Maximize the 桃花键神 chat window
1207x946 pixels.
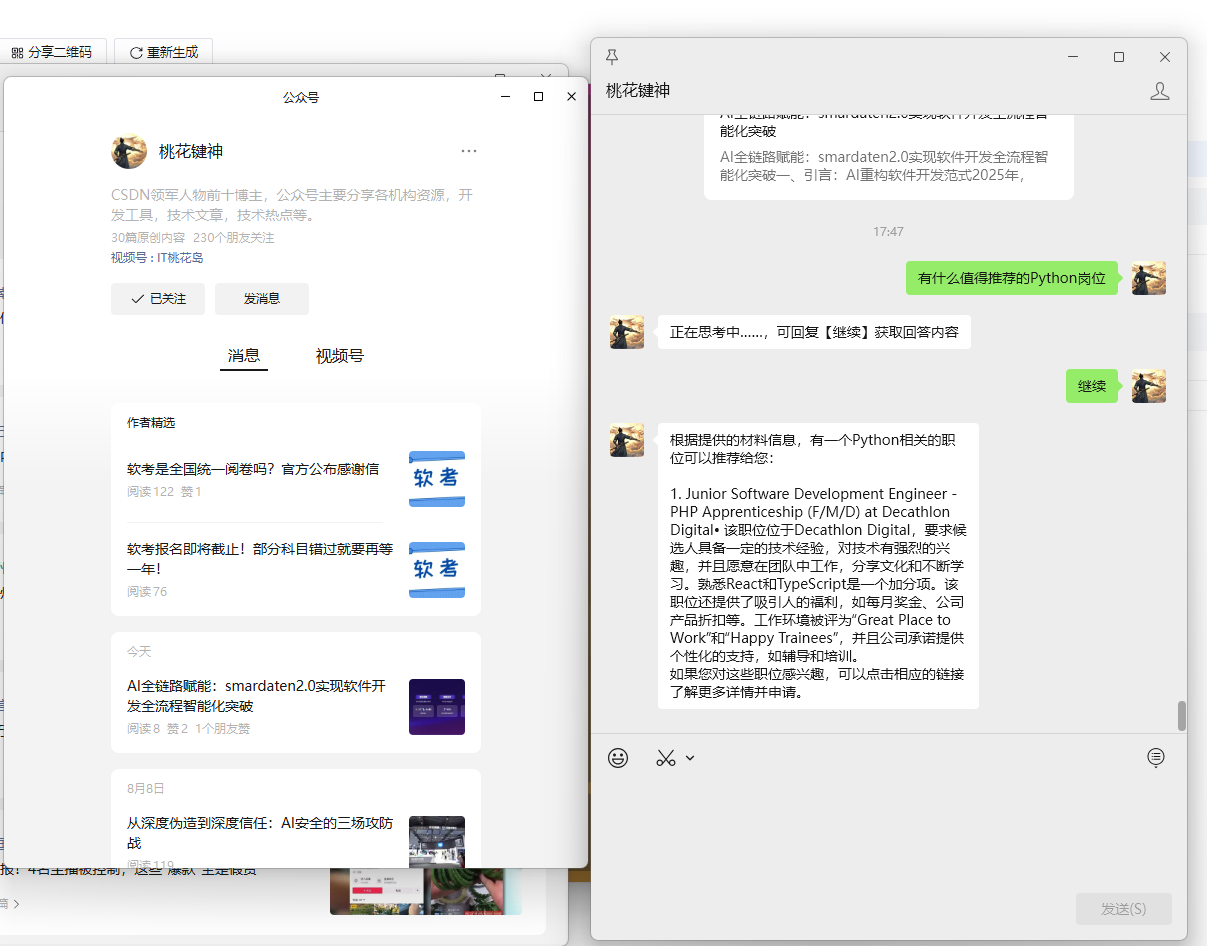(1119, 57)
